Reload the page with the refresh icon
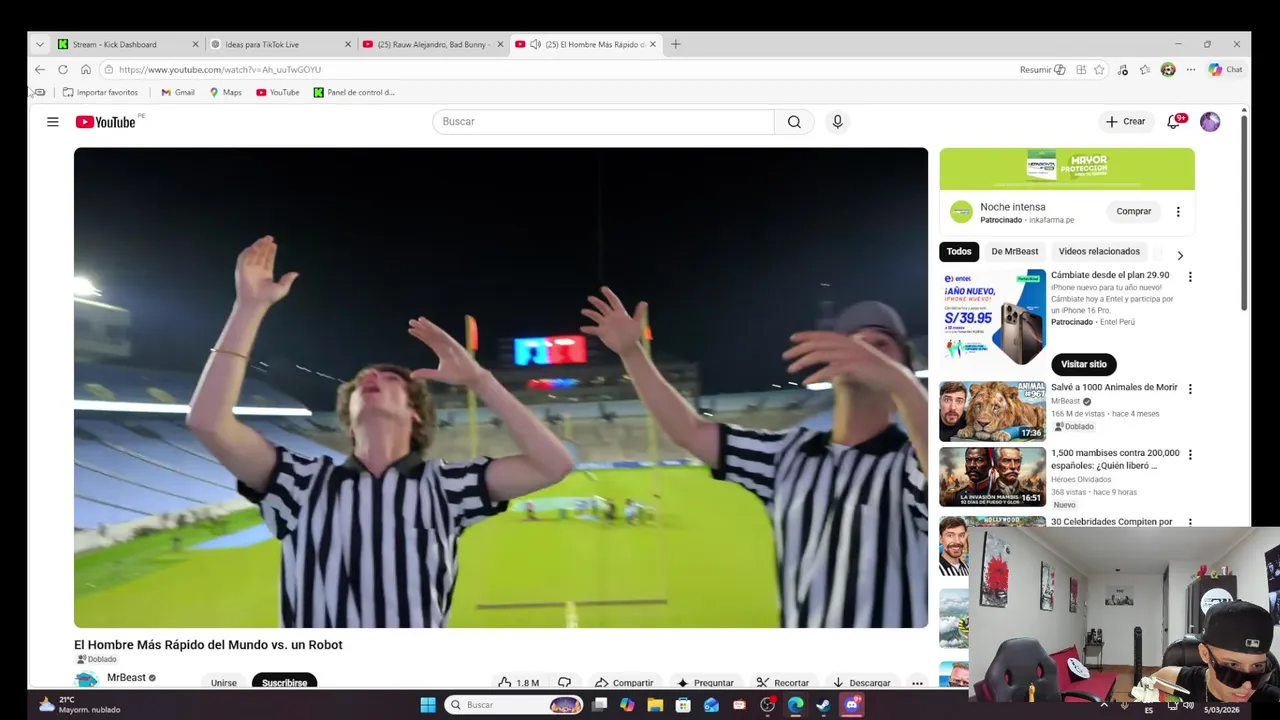This screenshot has height=720, width=1280. (x=62, y=70)
